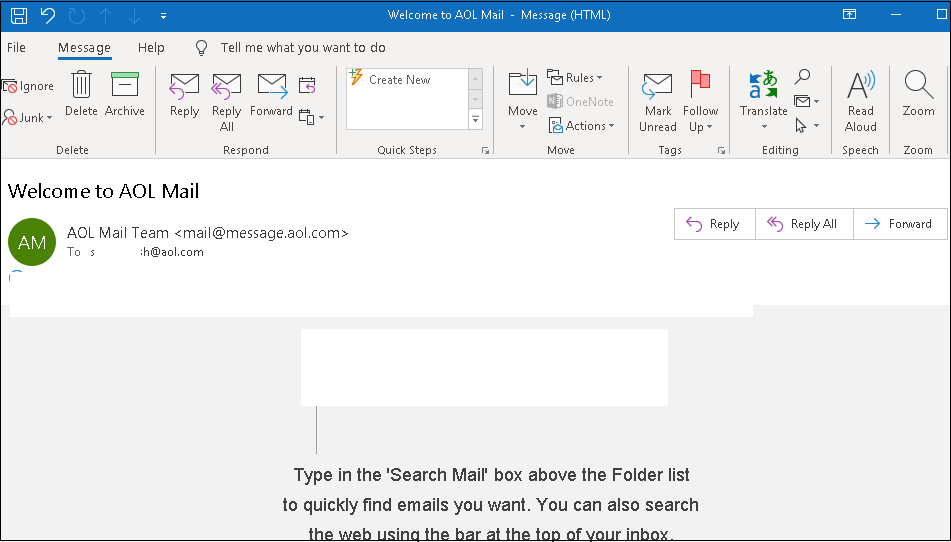Image resolution: width=951 pixels, height=542 pixels.
Task: Click the Ribbon Display Options icon
Action: click(850, 15)
